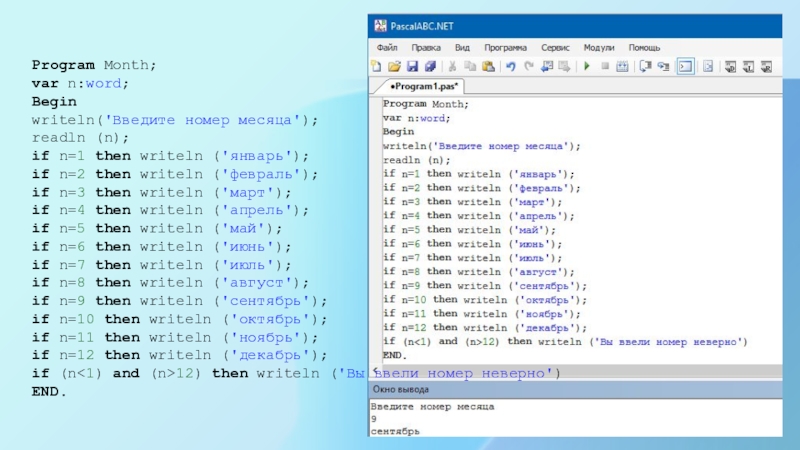The width and height of the screenshot is (800, 450).
Task: Open the Помощь menu
Action: pos(644,47)
